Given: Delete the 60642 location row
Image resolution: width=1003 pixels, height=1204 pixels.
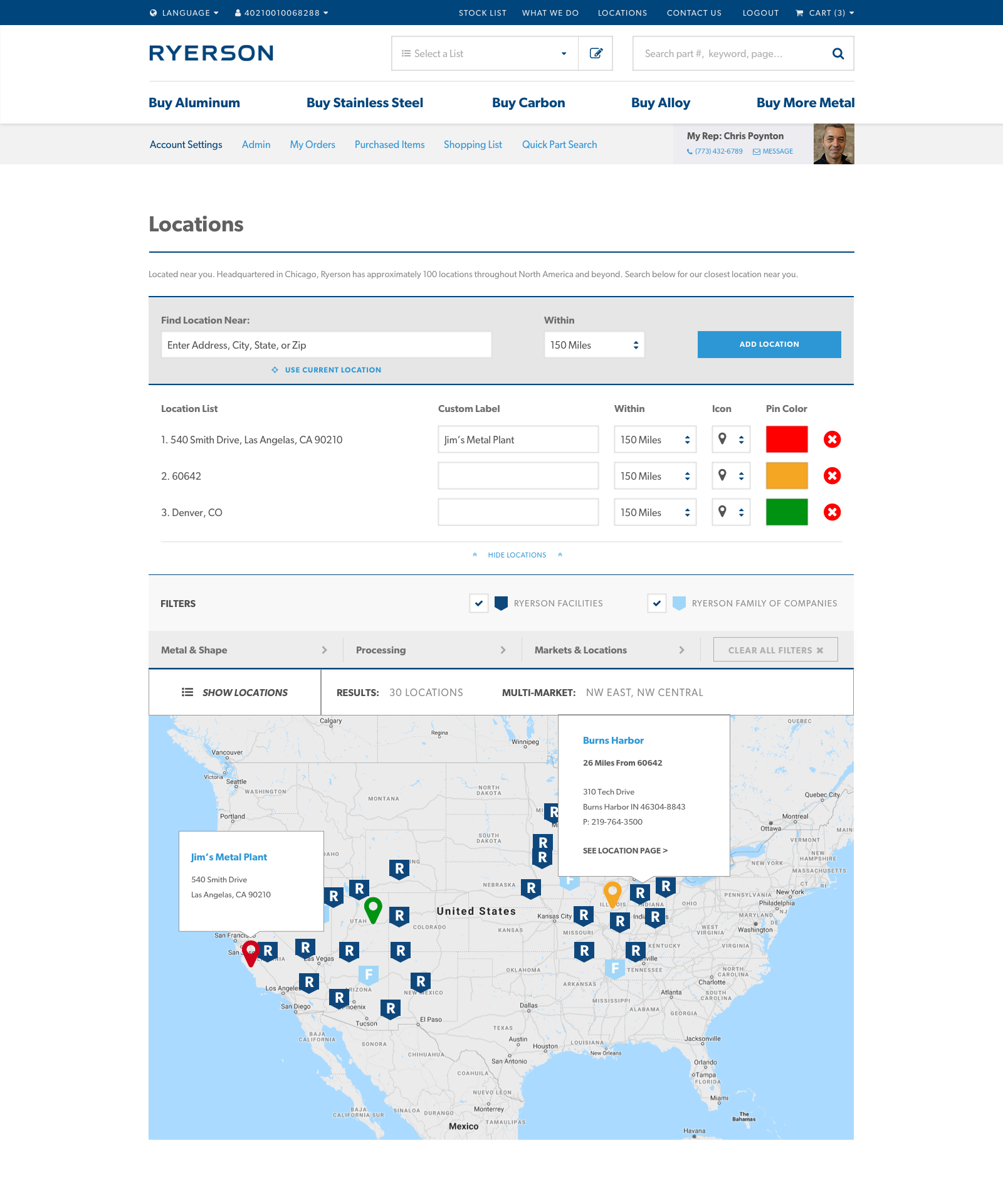Looking at the screenshot, I should 832,476.
